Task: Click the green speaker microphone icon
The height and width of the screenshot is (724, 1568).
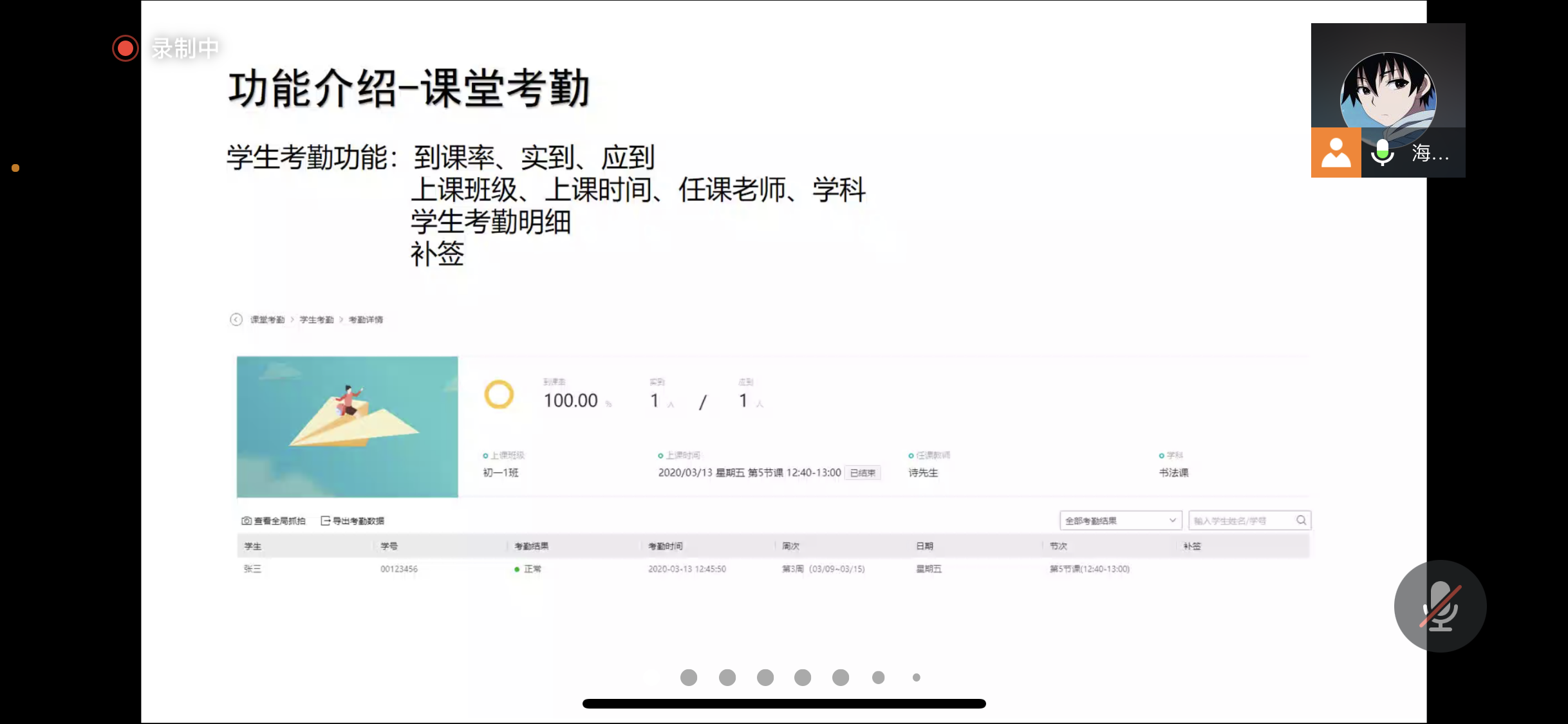Action: [x=1382, y=153]
